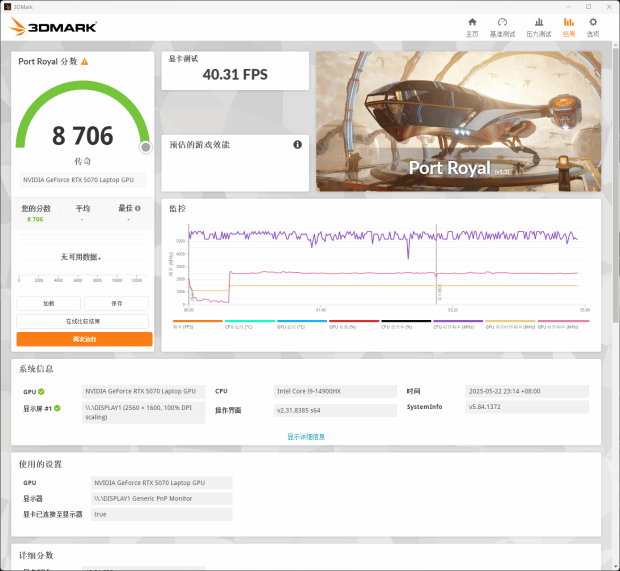The width and height of the screenshot is (620, 571).
Task: Click the 40.31 FPS graphics test value
Action: click(235, 74)
